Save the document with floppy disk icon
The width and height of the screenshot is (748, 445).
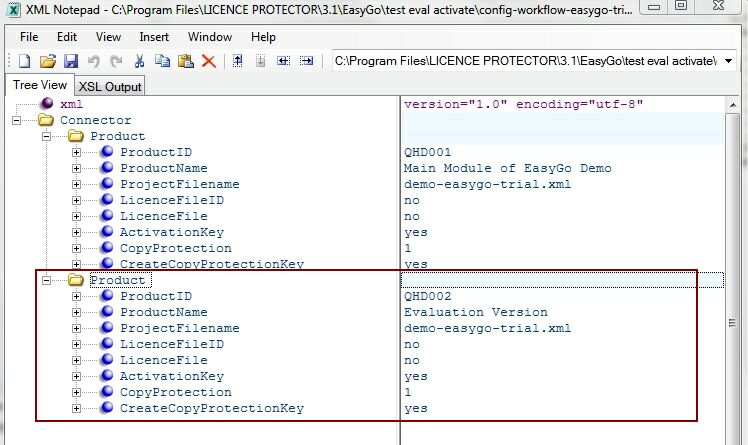click(x=71, y=61)
